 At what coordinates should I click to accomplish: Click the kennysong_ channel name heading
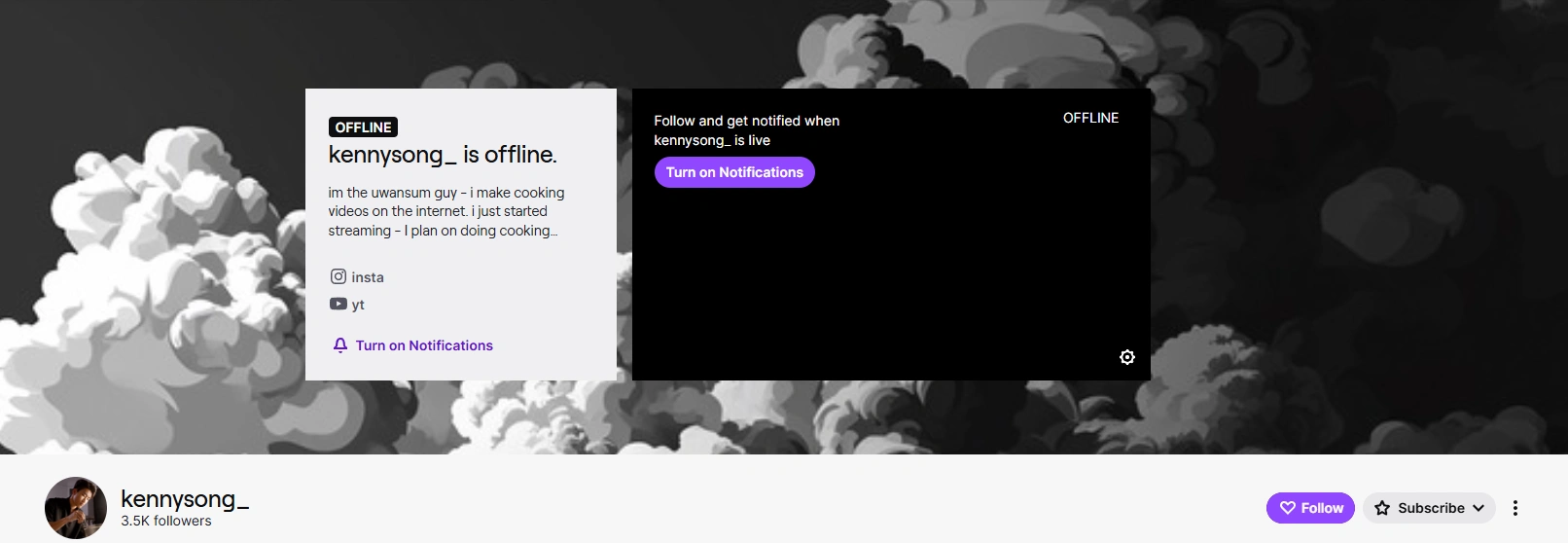point(185,499)
